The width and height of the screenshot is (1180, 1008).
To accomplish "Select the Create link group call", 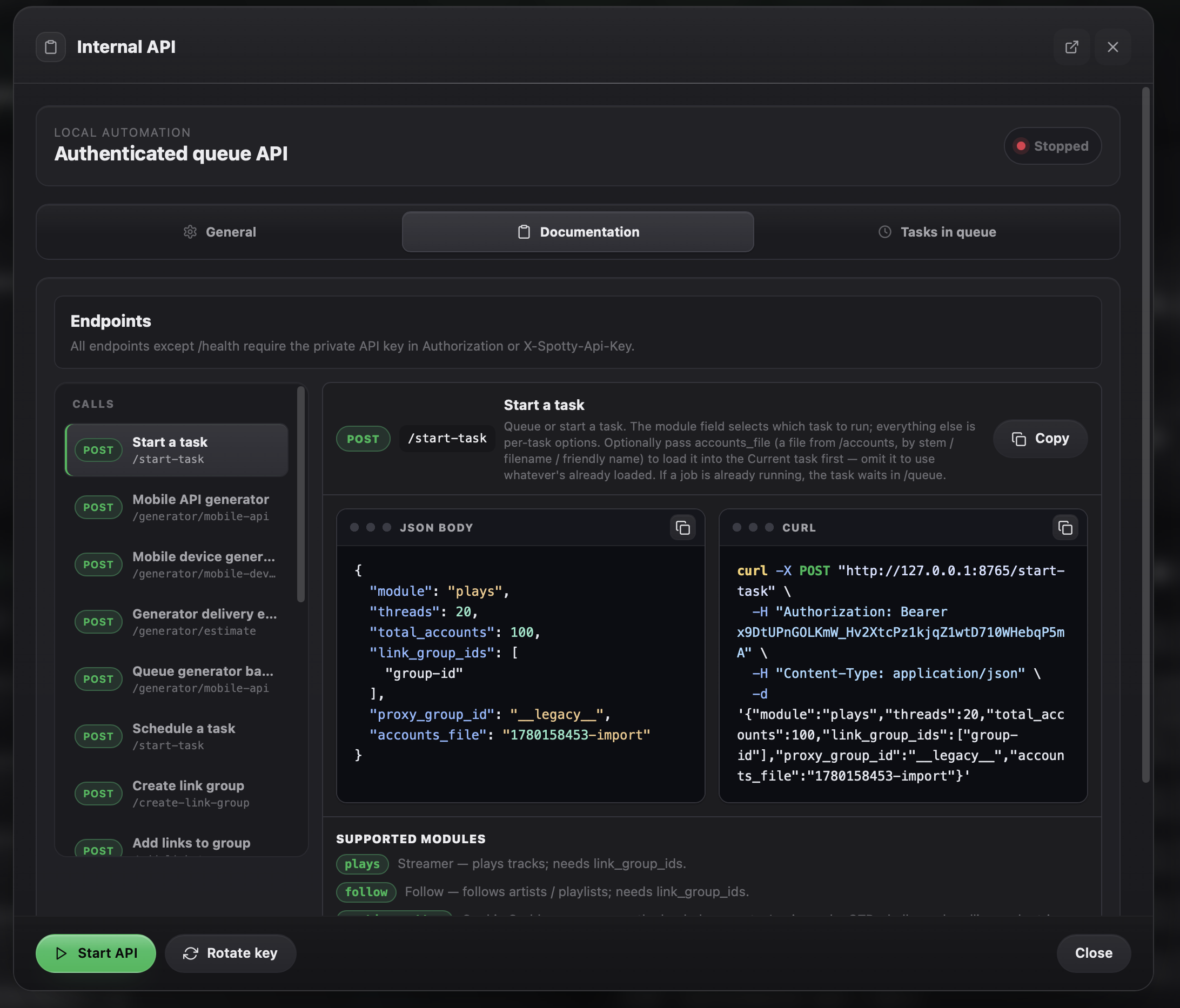I will coord(177,794).
